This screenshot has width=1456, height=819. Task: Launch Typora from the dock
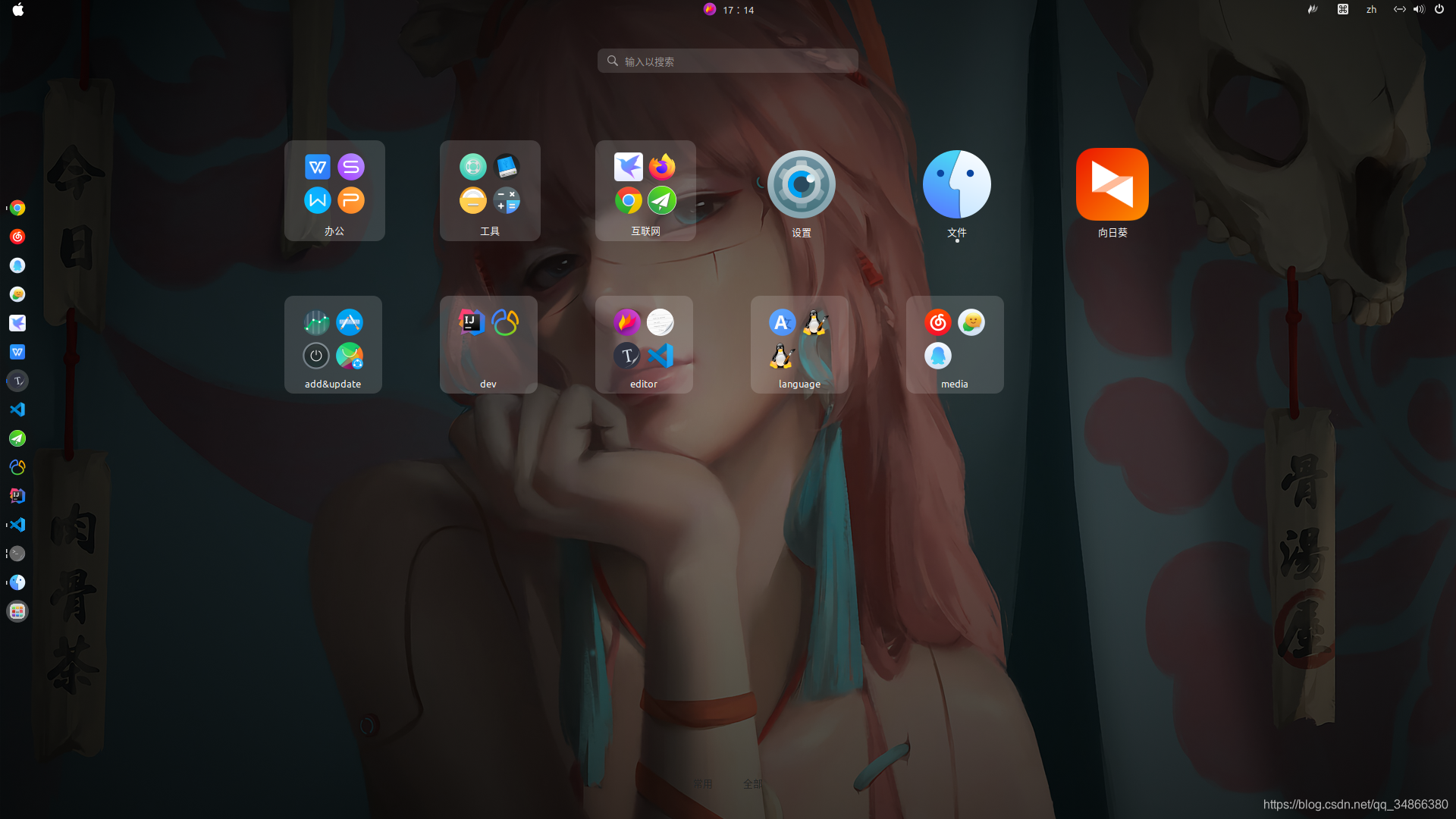click(x=17, y=381)
